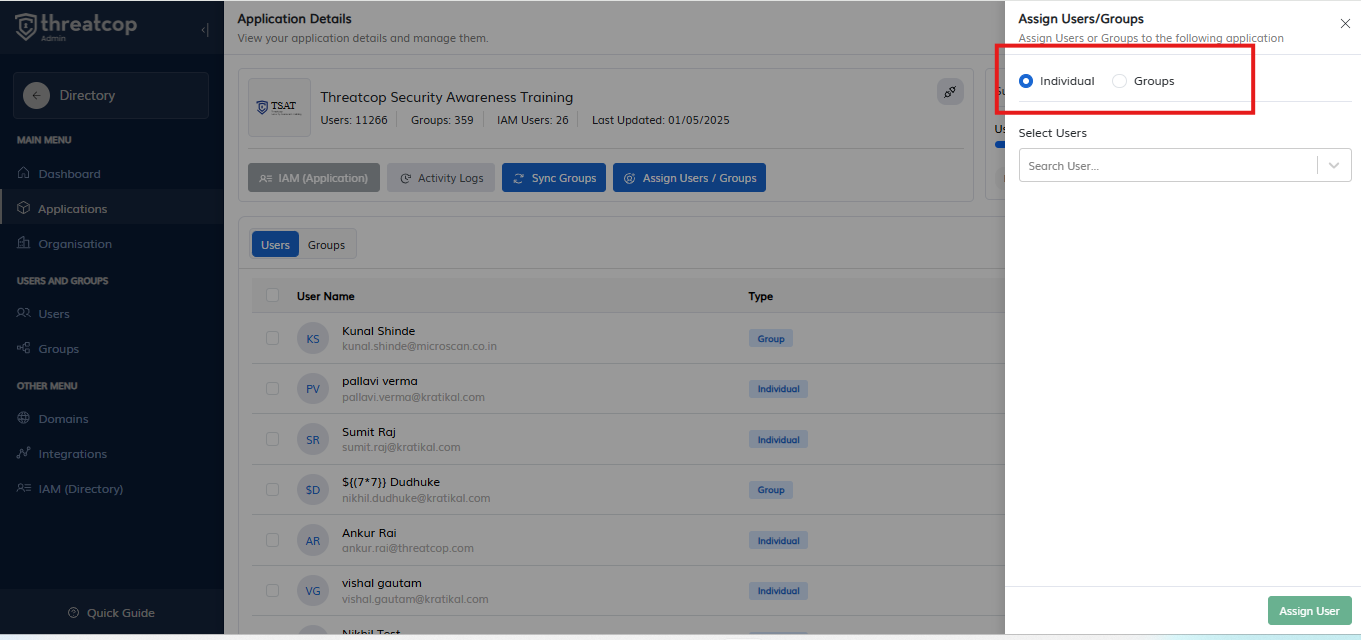This screenshot has width=1361, height=640.
Task: Select the Groups radio button
Action: [1120, 81]
